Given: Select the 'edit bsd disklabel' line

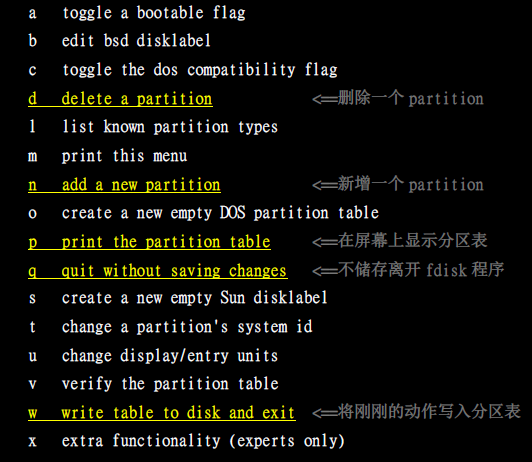Looking at the screenshot, I should [119, 41].
